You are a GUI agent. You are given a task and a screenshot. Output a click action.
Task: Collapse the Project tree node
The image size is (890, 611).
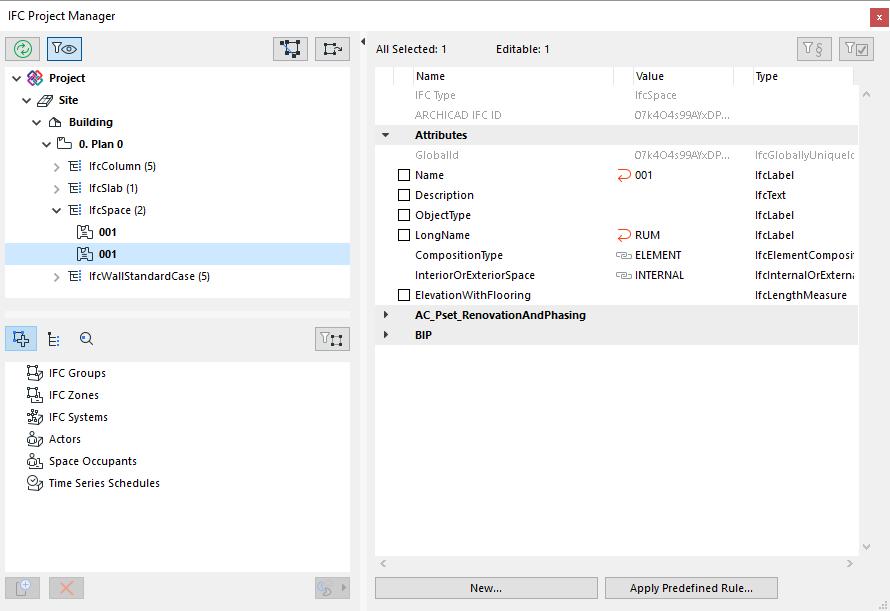coord(16,78)
